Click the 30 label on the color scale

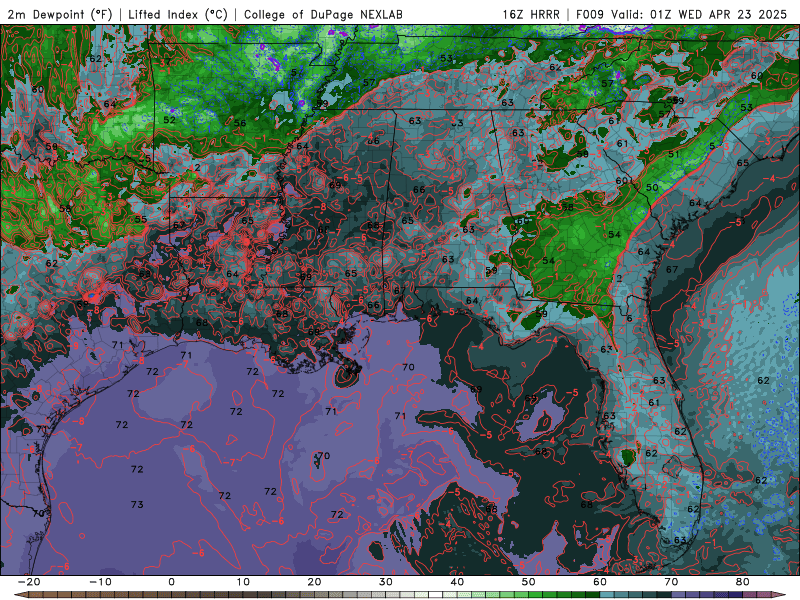point(386,582)
